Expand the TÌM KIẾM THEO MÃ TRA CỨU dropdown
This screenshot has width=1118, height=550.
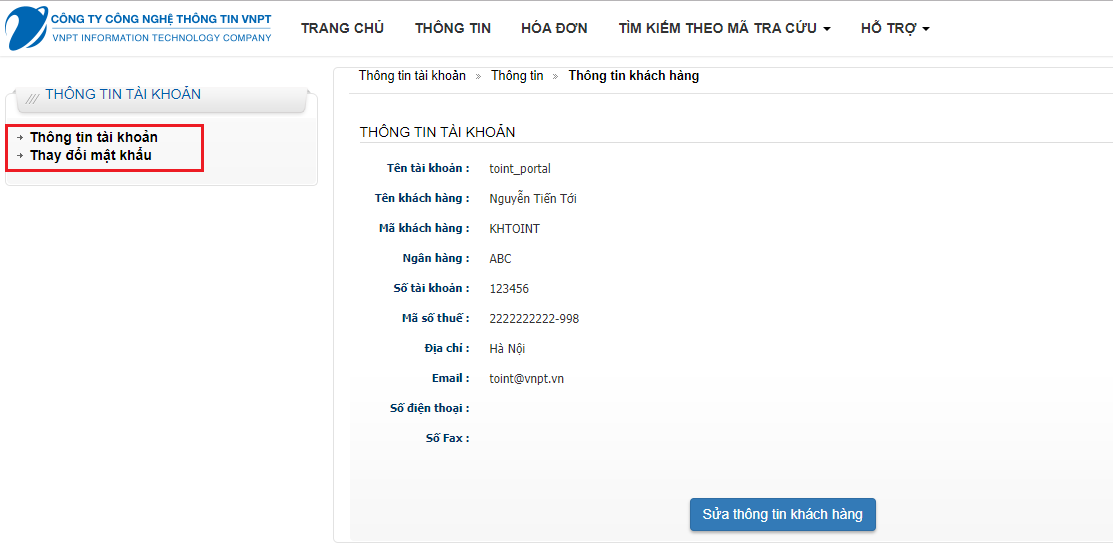click(x=724, y=28)
